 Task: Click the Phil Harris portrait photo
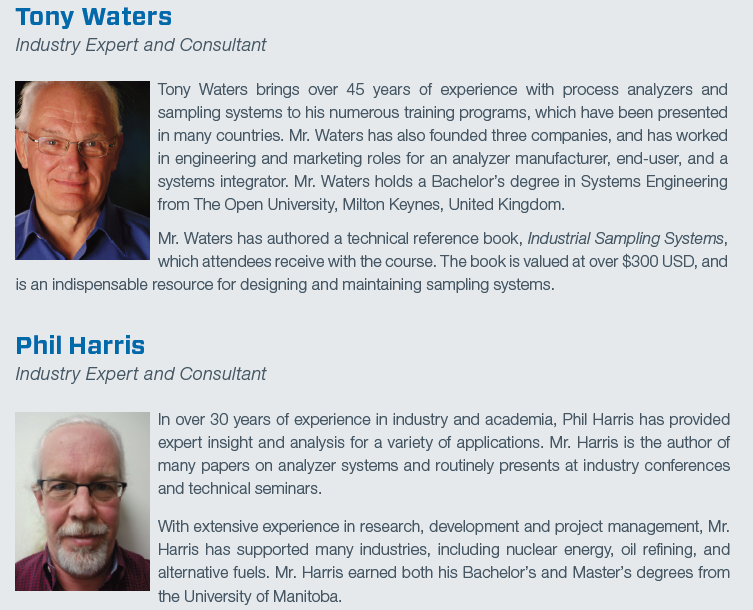(x=82, y=501)
